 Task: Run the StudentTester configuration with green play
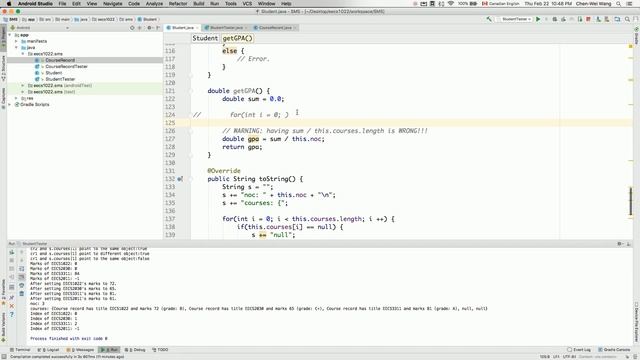pyautogui.click(x=538, y=19)
